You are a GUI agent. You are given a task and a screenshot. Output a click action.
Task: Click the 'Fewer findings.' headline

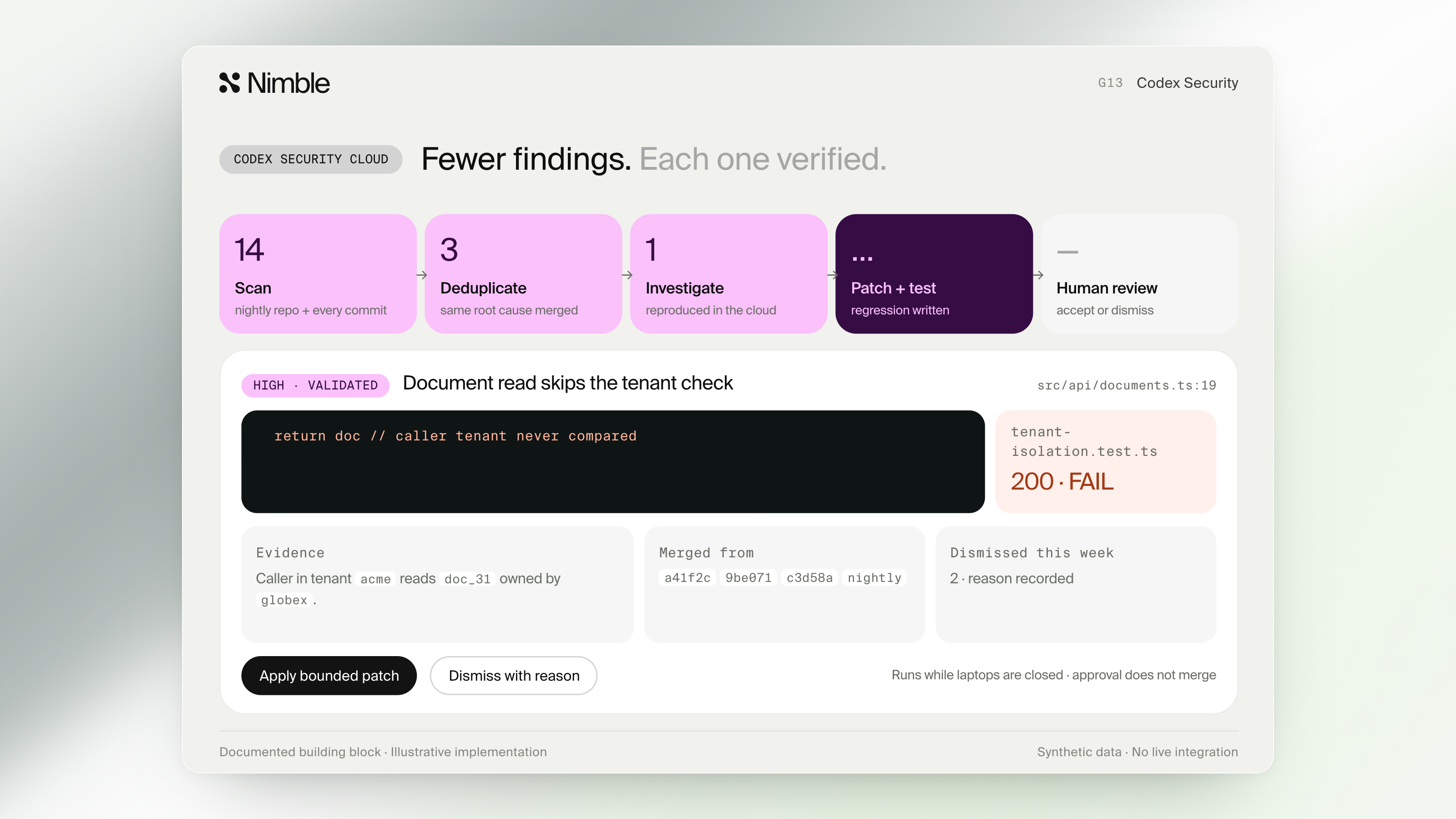(x=526, y=159)
